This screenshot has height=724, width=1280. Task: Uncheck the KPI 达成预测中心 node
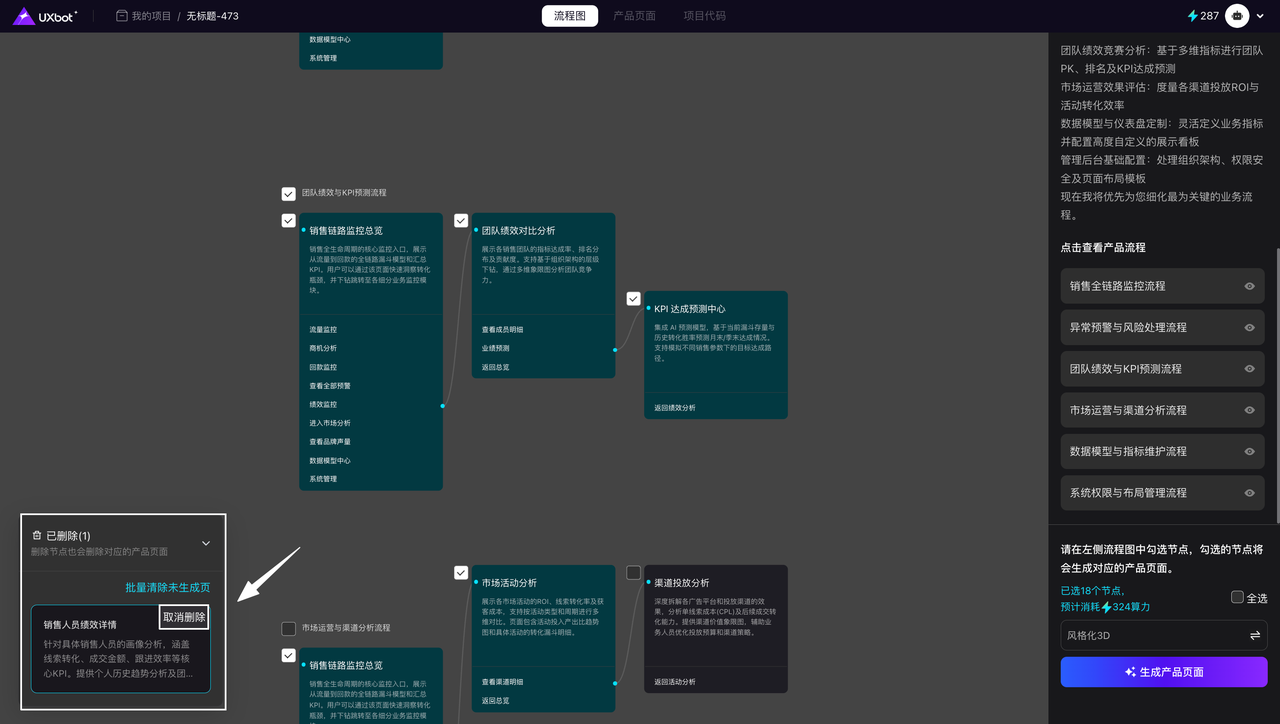tap(633, 299)
